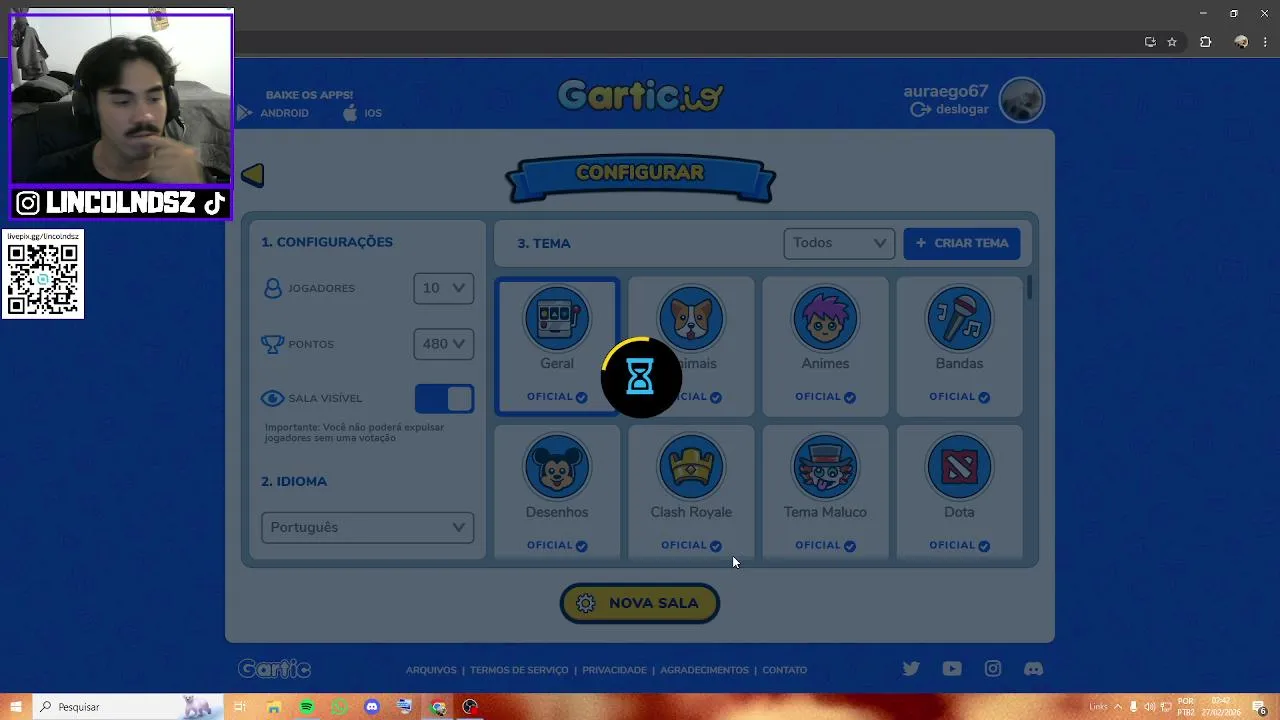Image resolution: width=1280 pixels, height=720 pixels.
Task: Open the Contato footer link
Action: (x=785, y=670)
